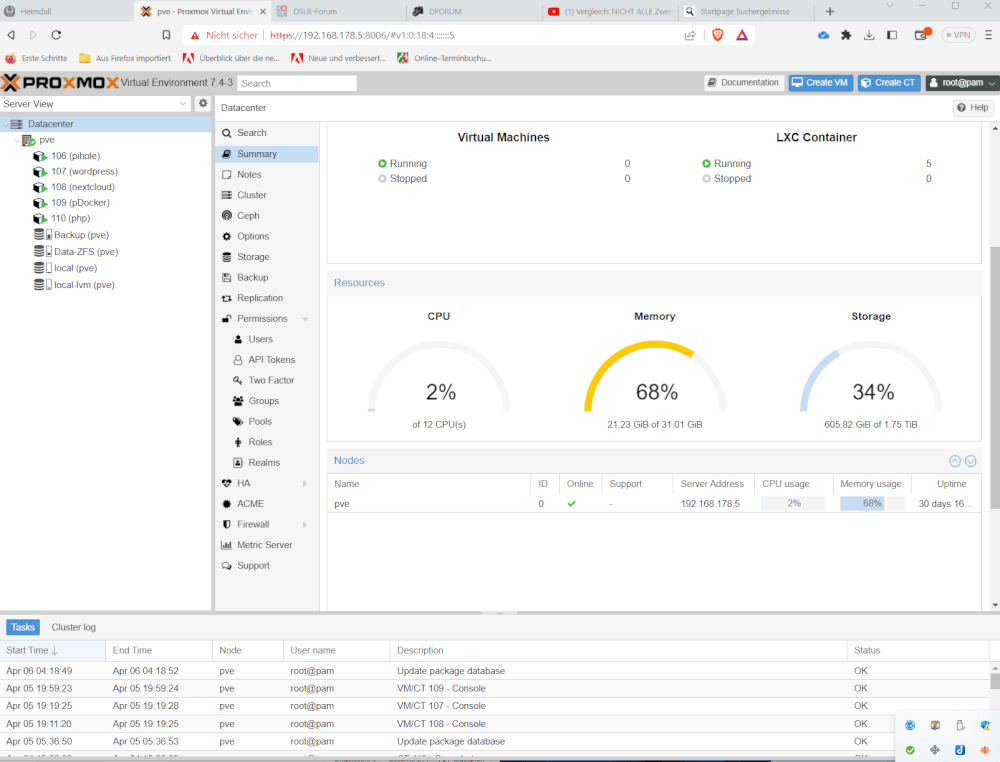Open the browser extensions puzzle icon
1000x762 pixels.
(846, 35)
